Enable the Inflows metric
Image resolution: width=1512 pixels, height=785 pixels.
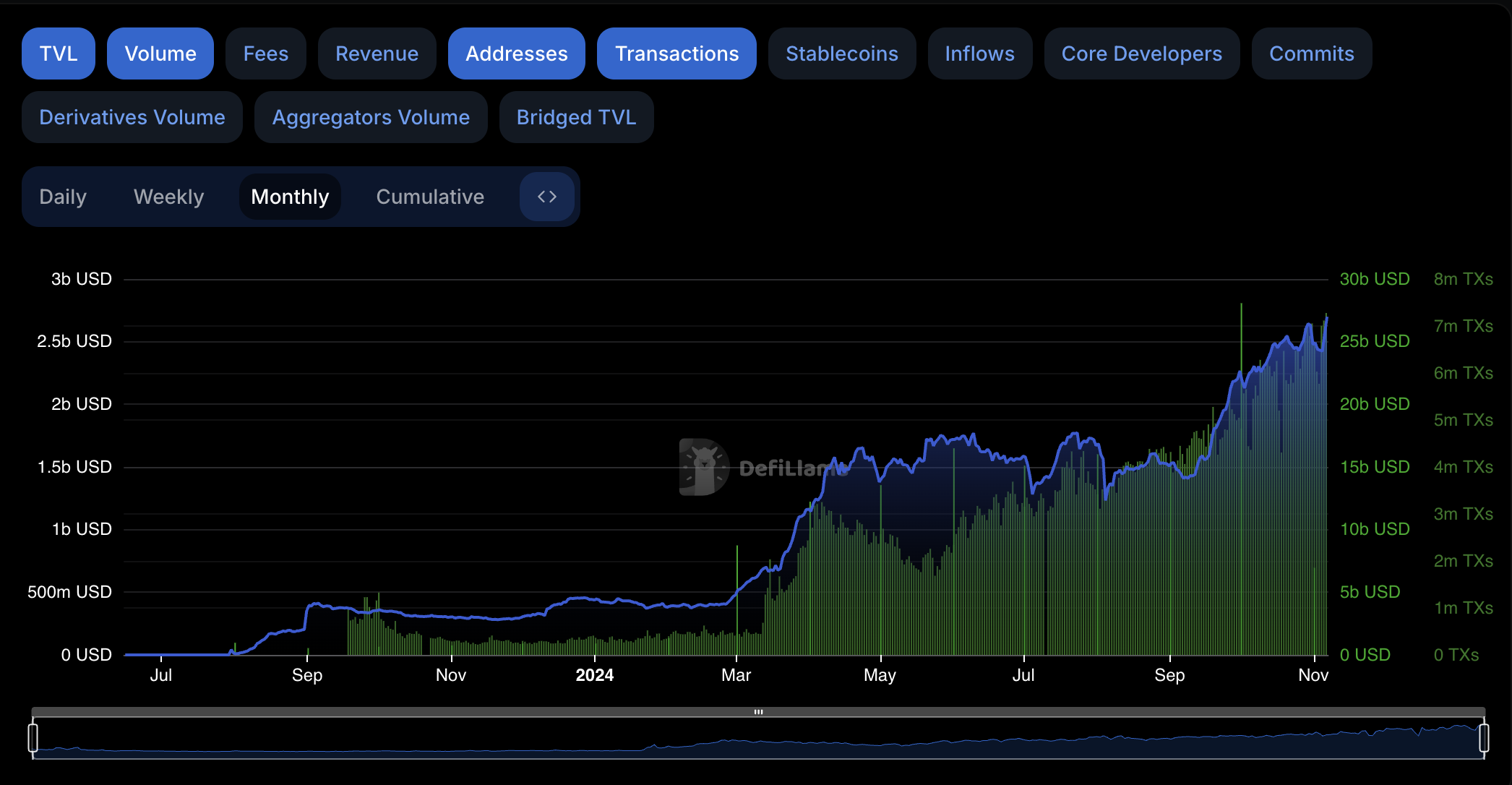pyautogui.click(x=980, y=53)
